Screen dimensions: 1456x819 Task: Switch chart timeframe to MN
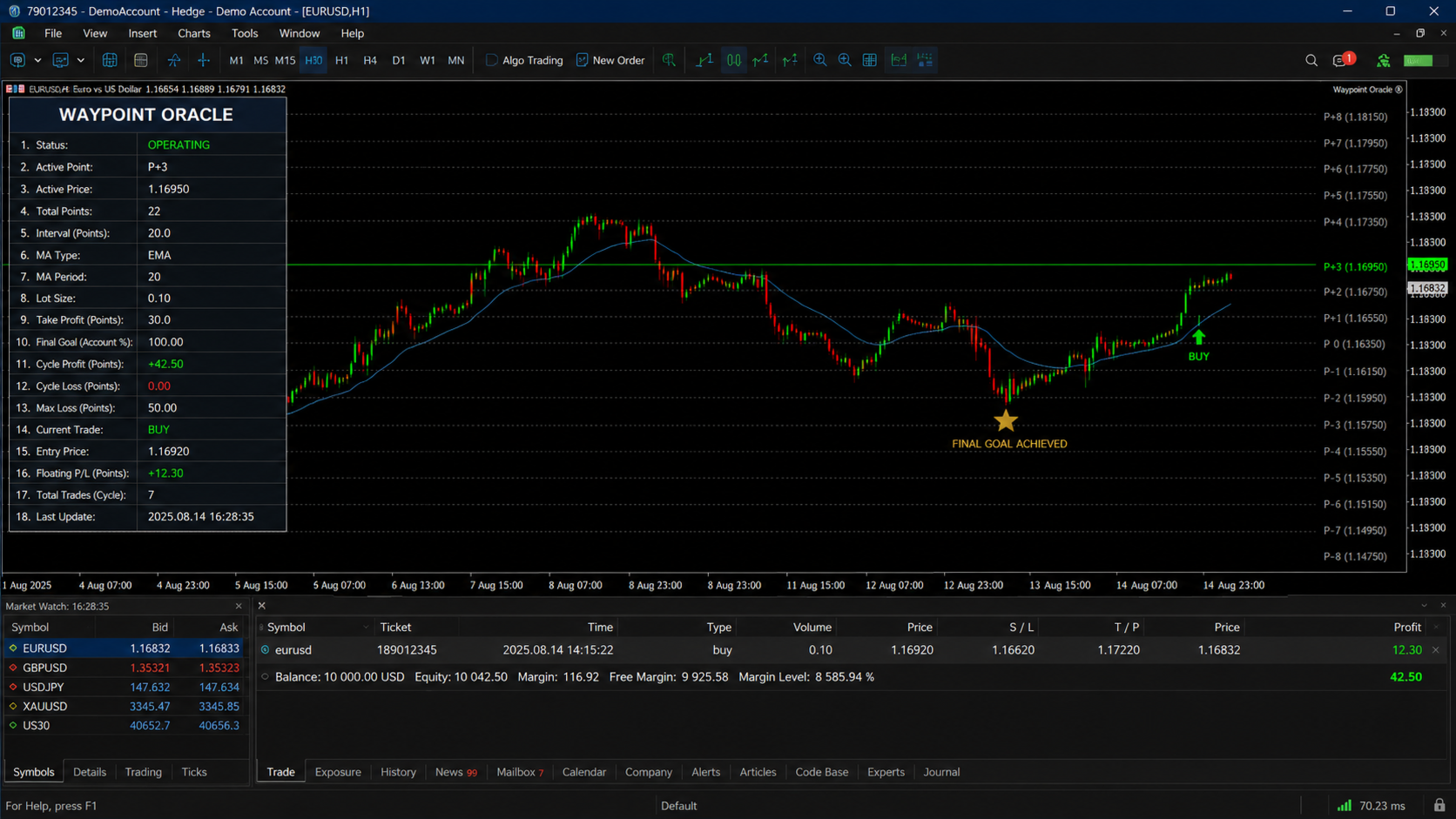455,60
